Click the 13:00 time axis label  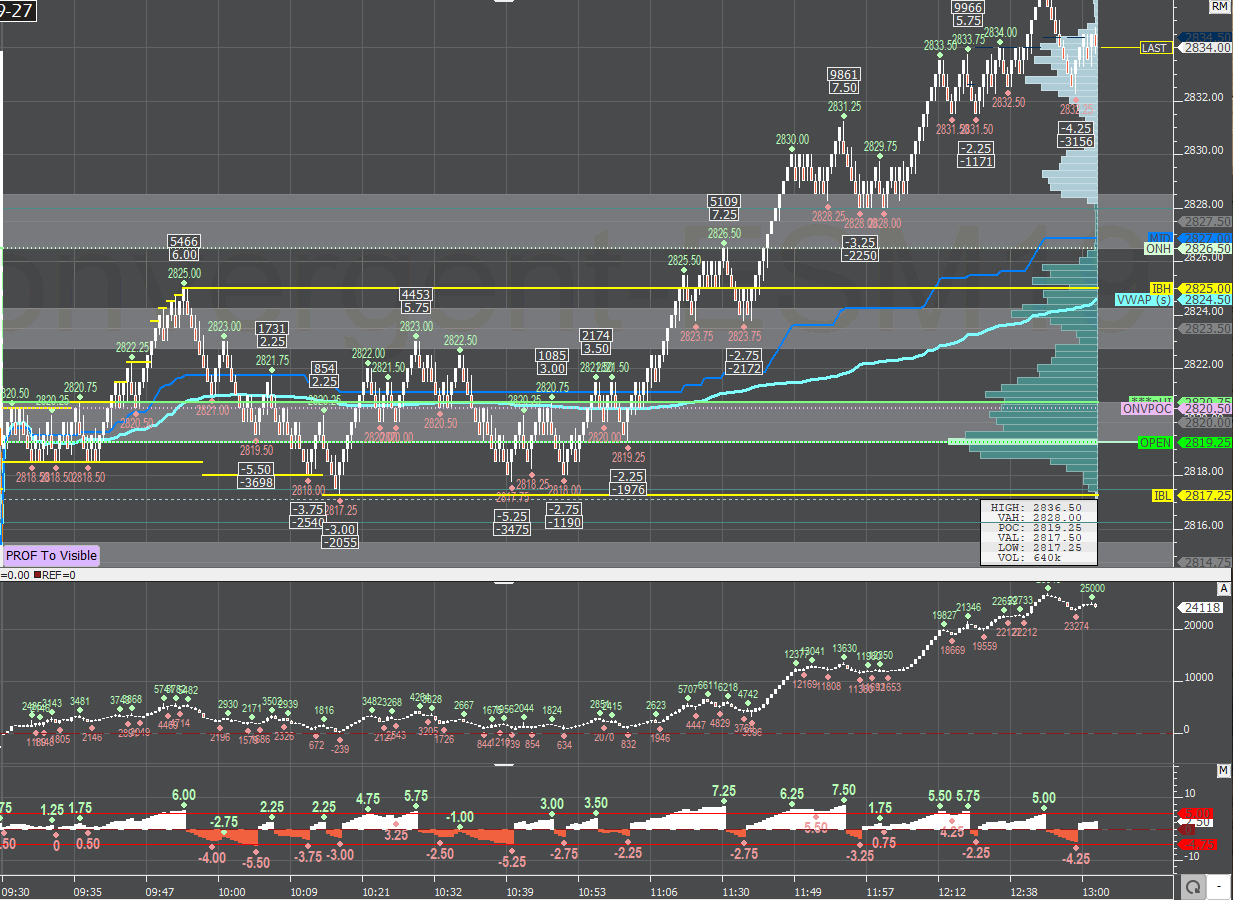pyautogui.click(x=1096, y=891)
